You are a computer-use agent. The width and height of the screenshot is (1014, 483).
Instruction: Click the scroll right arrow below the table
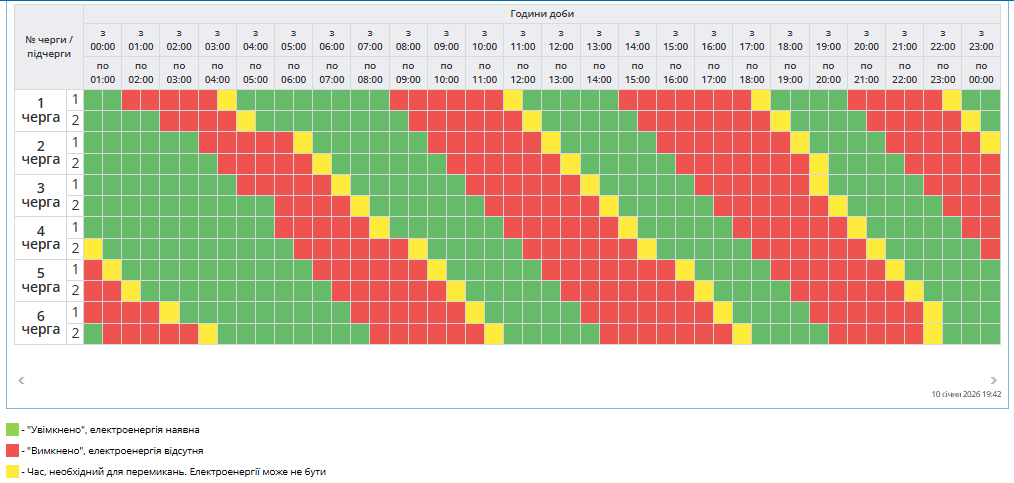(x=993, y=380)
